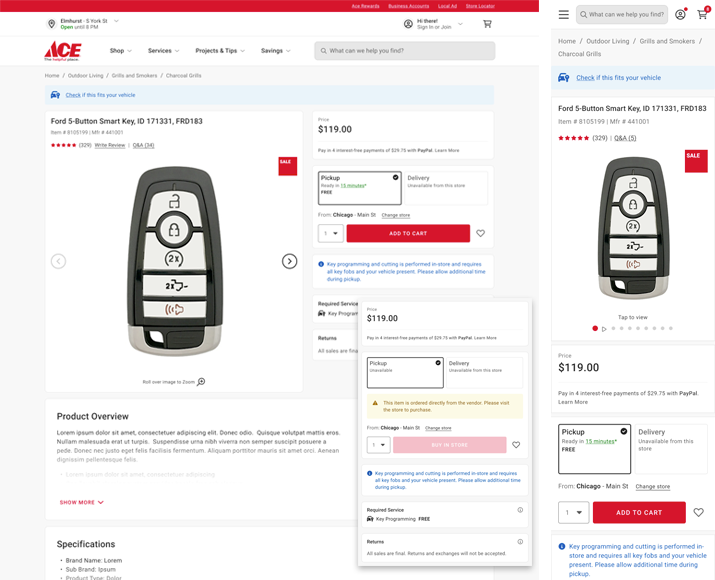Viewport: 715px width, 580px height.
Task: Click the mobile search field
Action: pos(622,15)
